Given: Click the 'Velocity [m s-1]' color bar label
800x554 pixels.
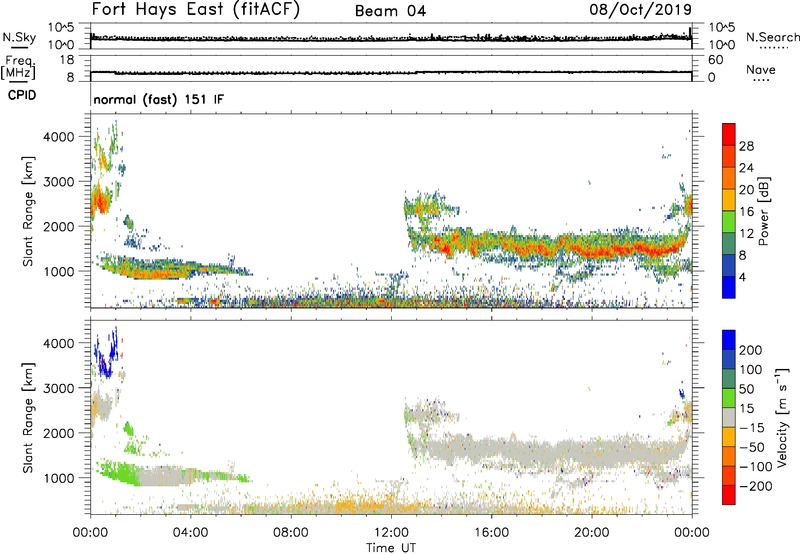Looking at the screenshot, I should tap(783, 417).
